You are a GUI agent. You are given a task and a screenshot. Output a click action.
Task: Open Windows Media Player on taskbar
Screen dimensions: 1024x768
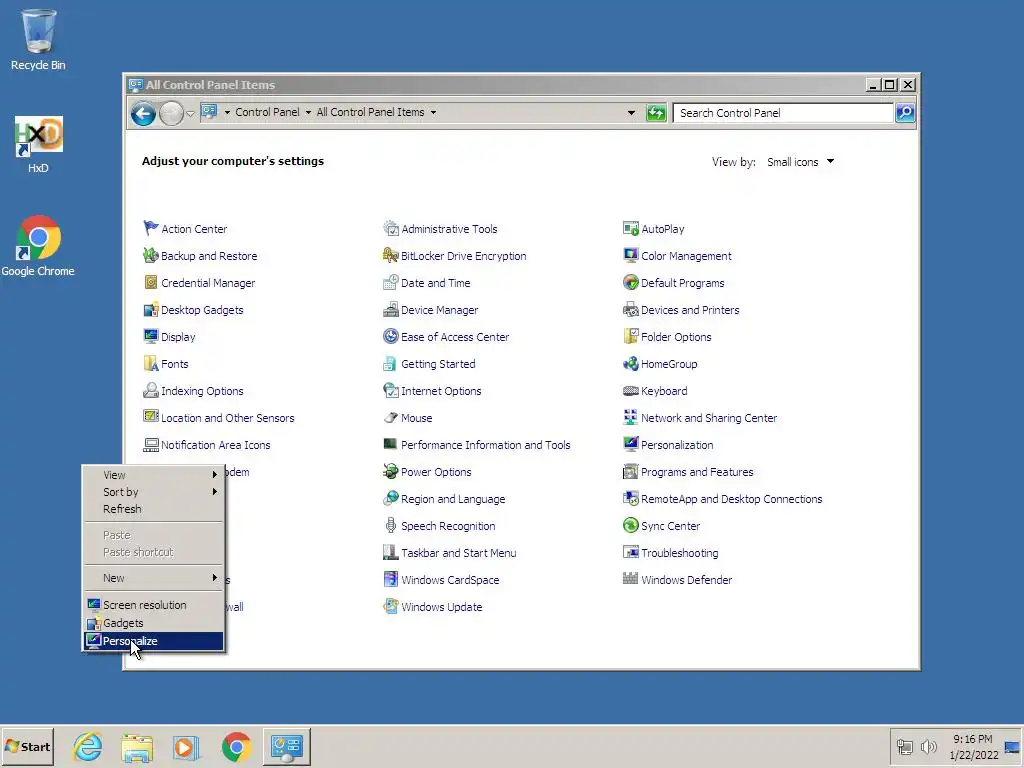coord(186,747)
